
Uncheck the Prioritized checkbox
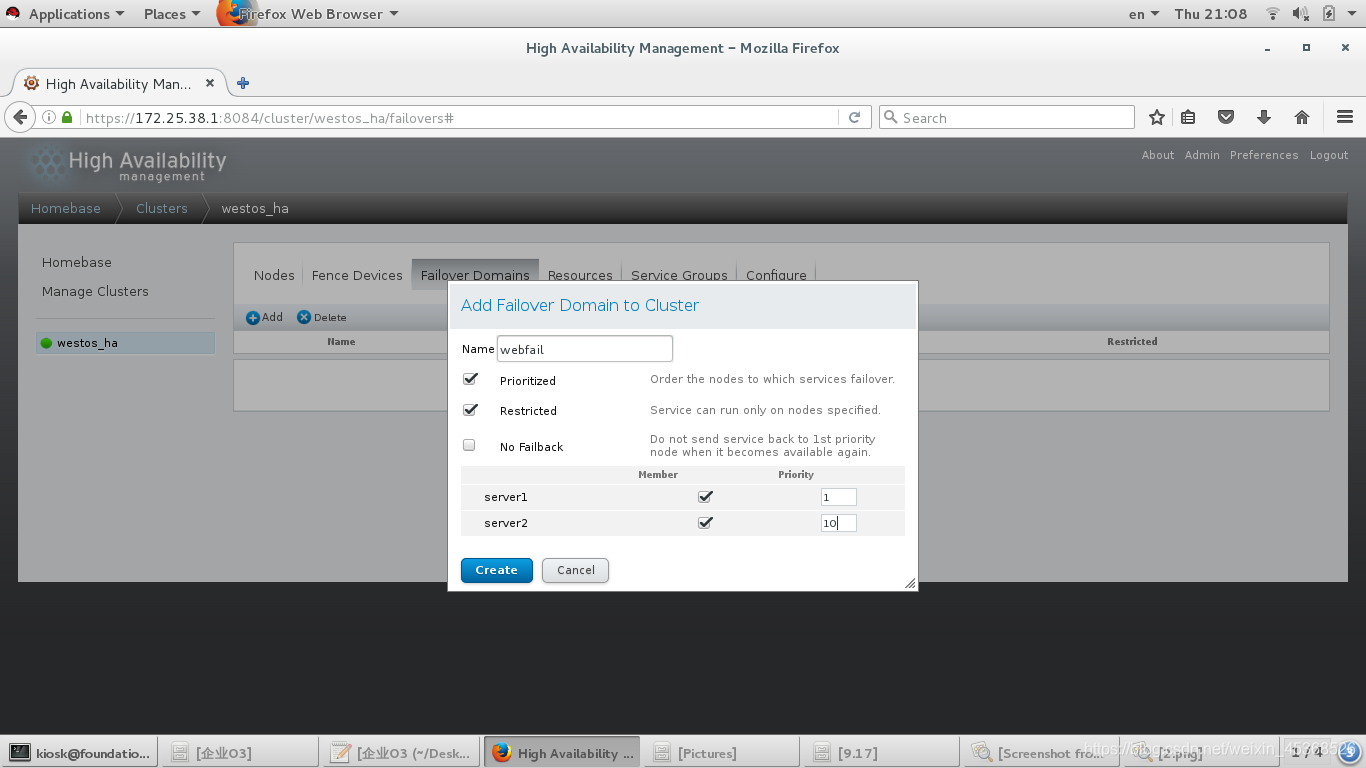[470, 379]
